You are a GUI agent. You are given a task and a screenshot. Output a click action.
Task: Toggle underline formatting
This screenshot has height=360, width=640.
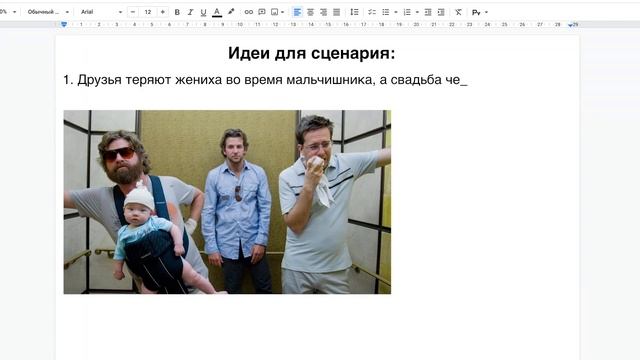tap(203, 12)
